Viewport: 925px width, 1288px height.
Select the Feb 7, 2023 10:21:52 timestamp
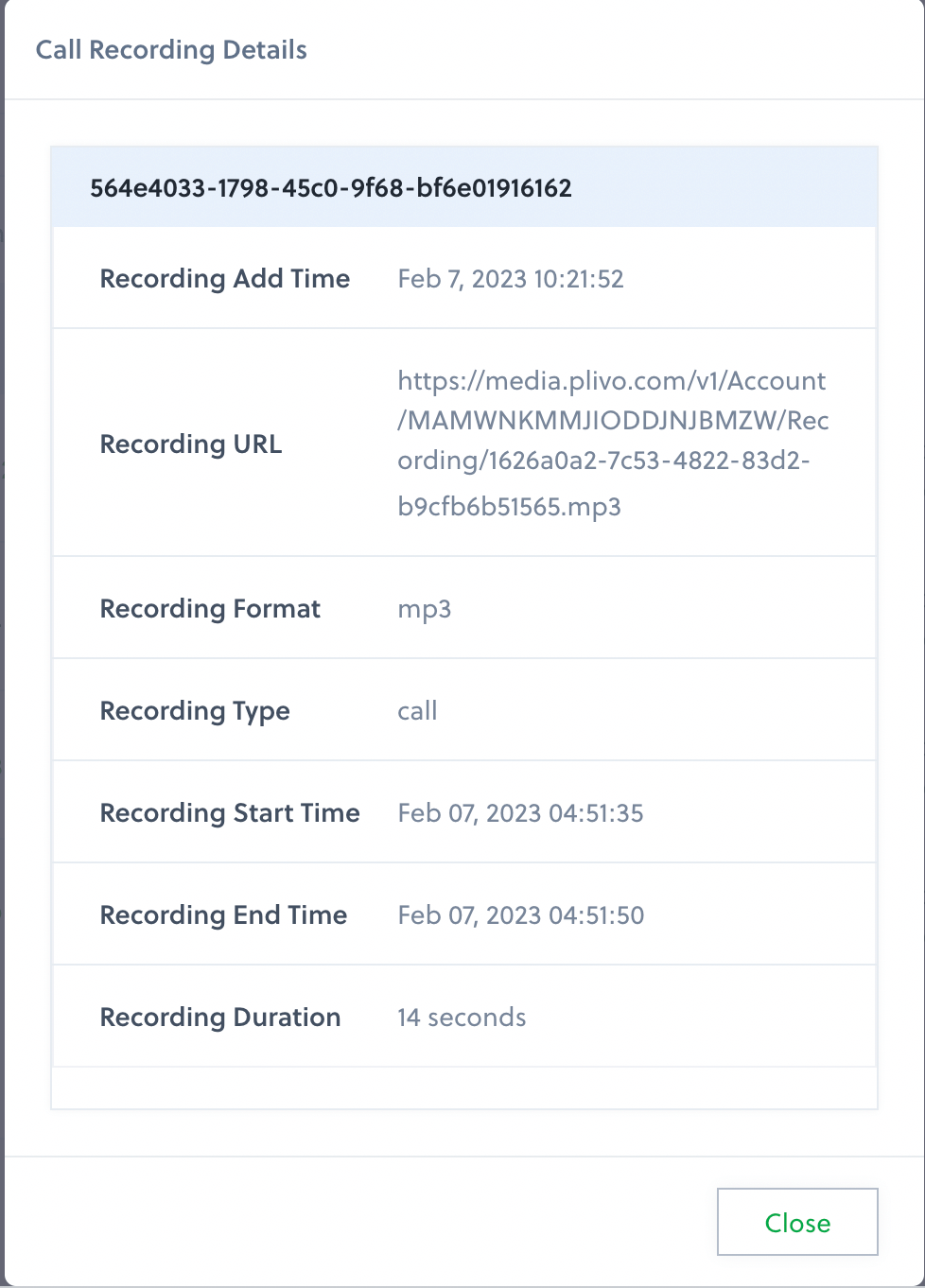[511, 278]
